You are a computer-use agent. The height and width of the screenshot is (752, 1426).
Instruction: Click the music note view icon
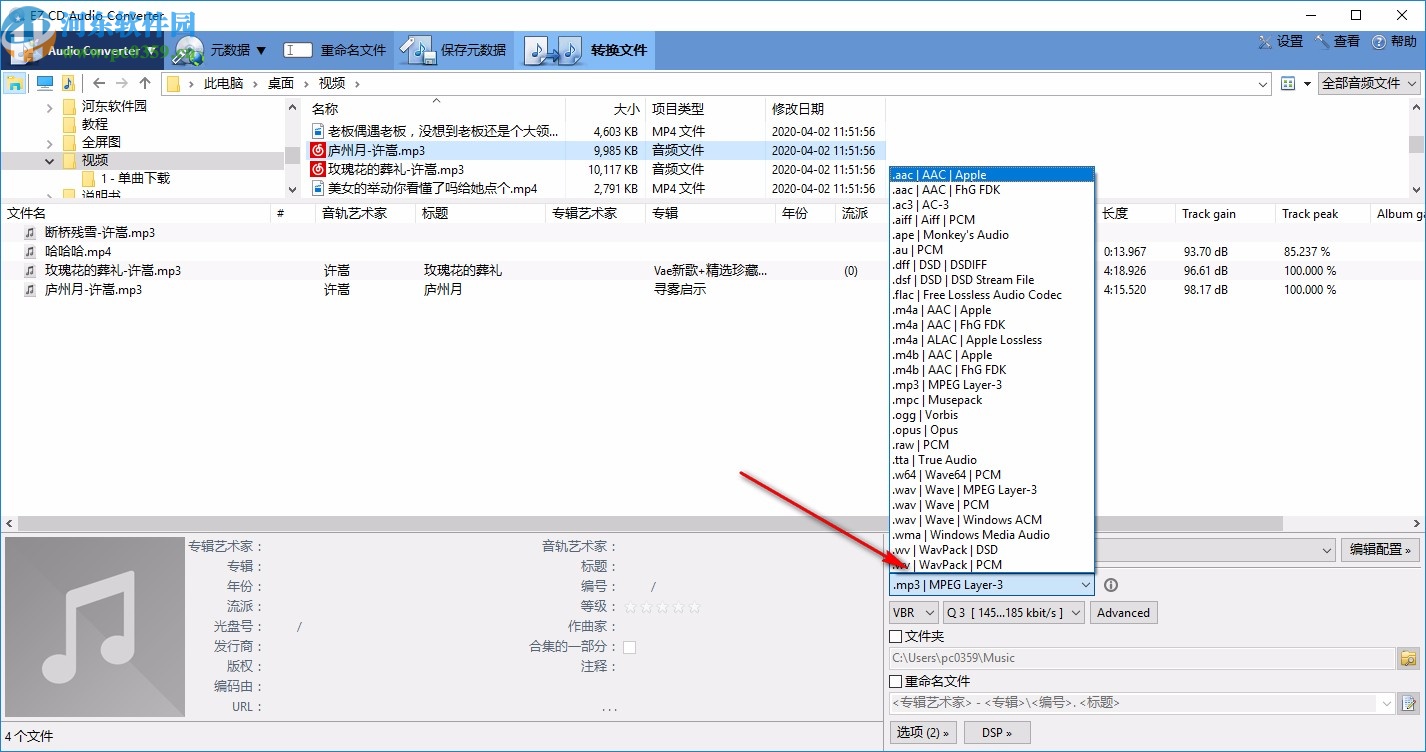point(66,83)
